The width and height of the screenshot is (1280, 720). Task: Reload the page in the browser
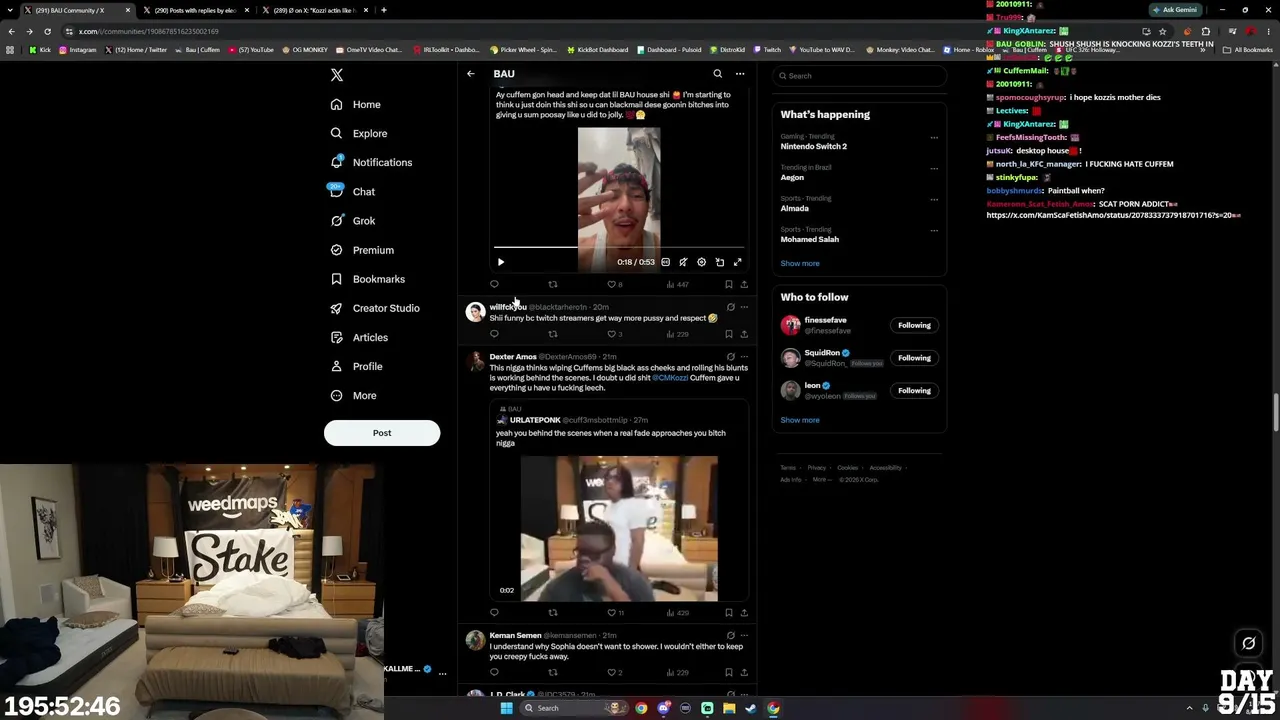[x=47, y=31]
